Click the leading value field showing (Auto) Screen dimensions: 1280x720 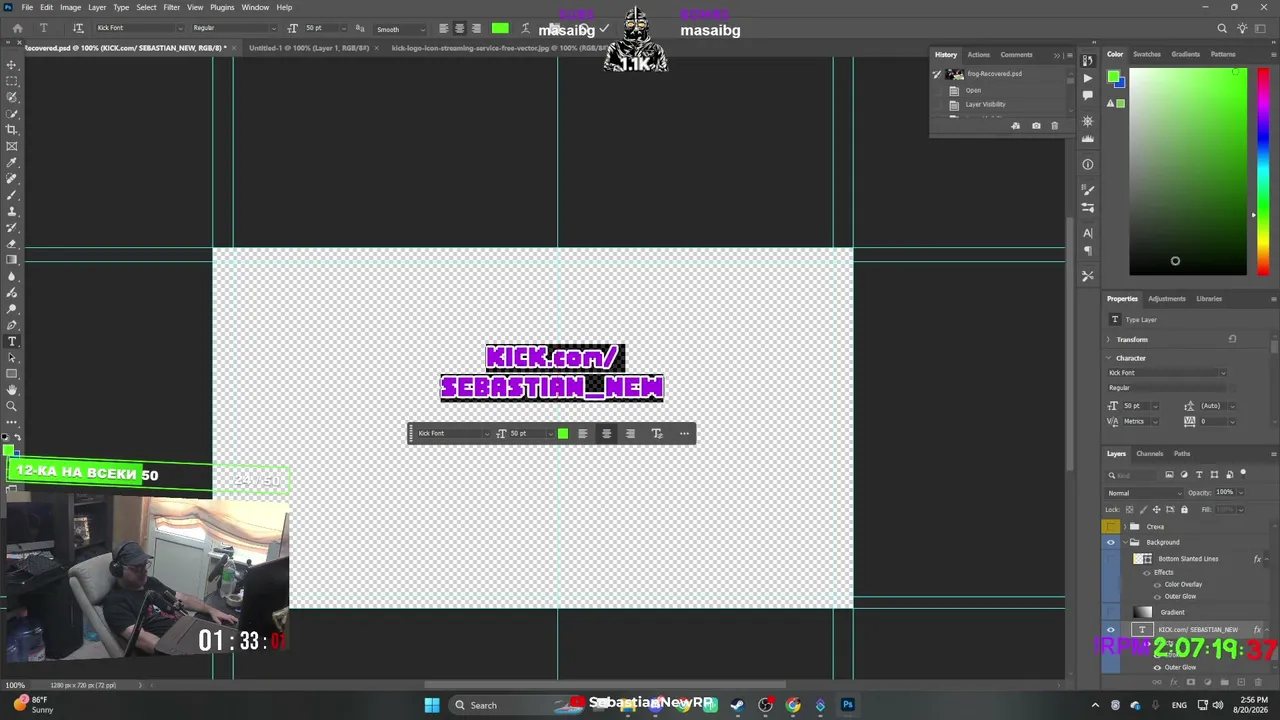(x=1211, y=406)
